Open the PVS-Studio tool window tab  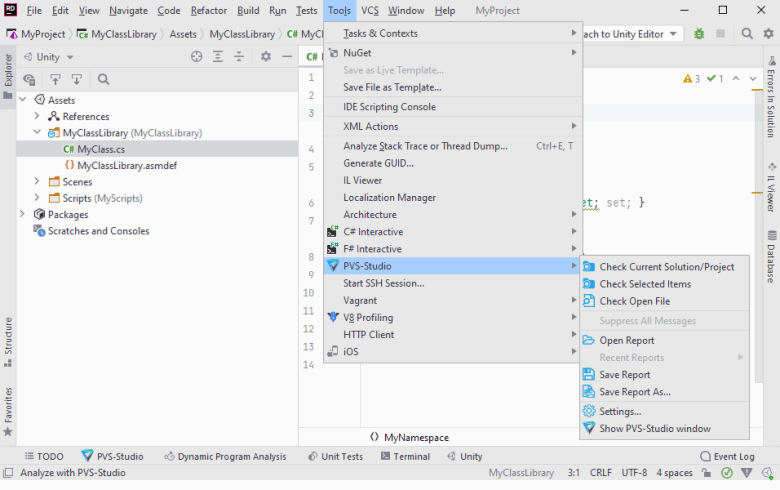point(112,456)
